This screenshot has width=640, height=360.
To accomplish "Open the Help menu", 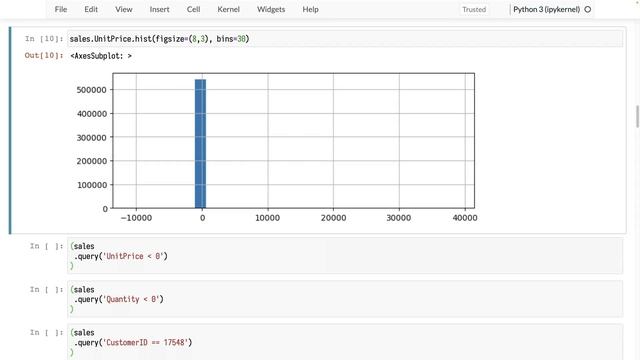I will [310, 9].
